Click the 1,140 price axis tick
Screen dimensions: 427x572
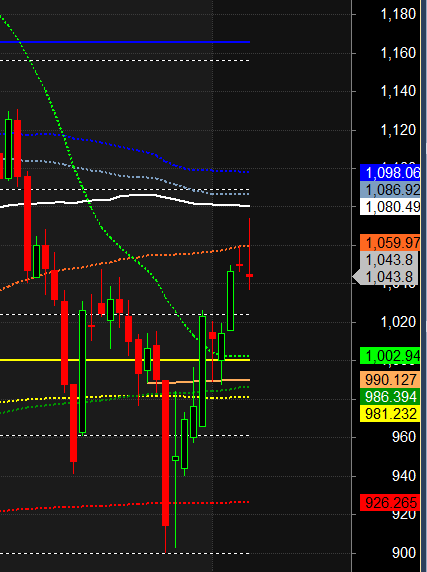[398, 91]
